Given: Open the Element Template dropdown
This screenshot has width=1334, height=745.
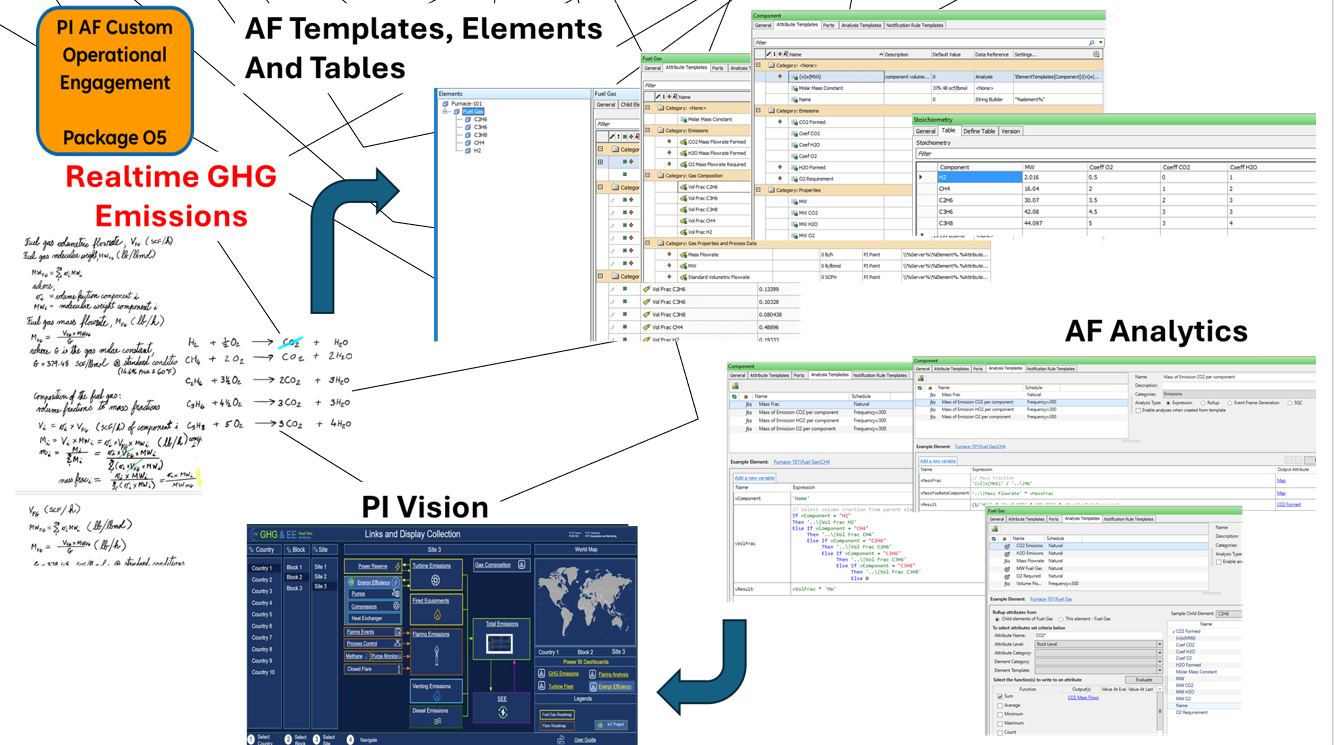Looking at the screenshot, I should pyautogui.click(x=1160, y=670).
